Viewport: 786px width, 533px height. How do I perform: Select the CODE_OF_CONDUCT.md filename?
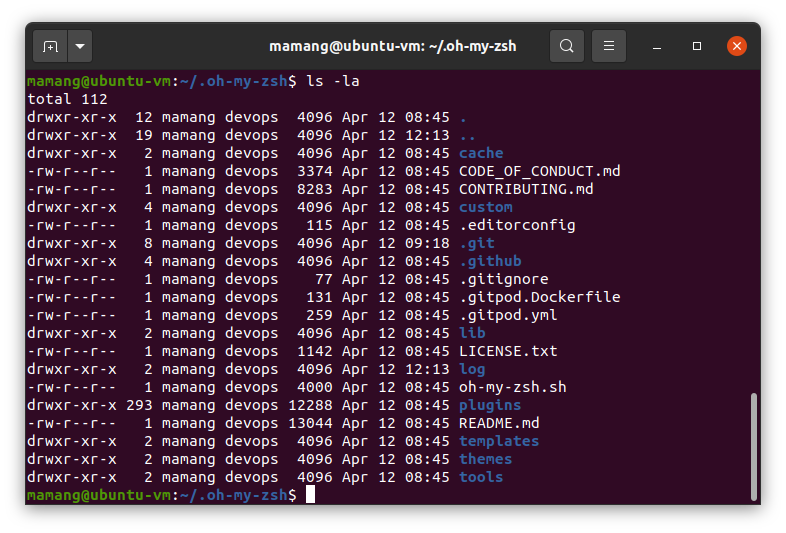[x=539, y=171]
